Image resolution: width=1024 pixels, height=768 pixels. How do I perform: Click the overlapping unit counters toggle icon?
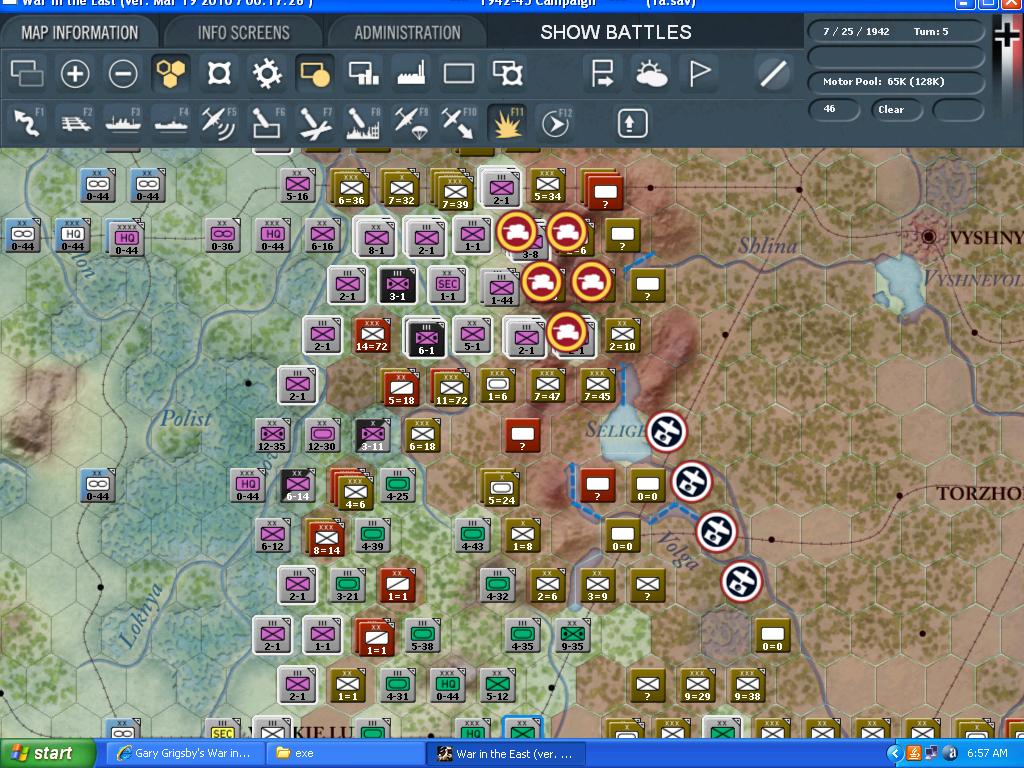27,73
